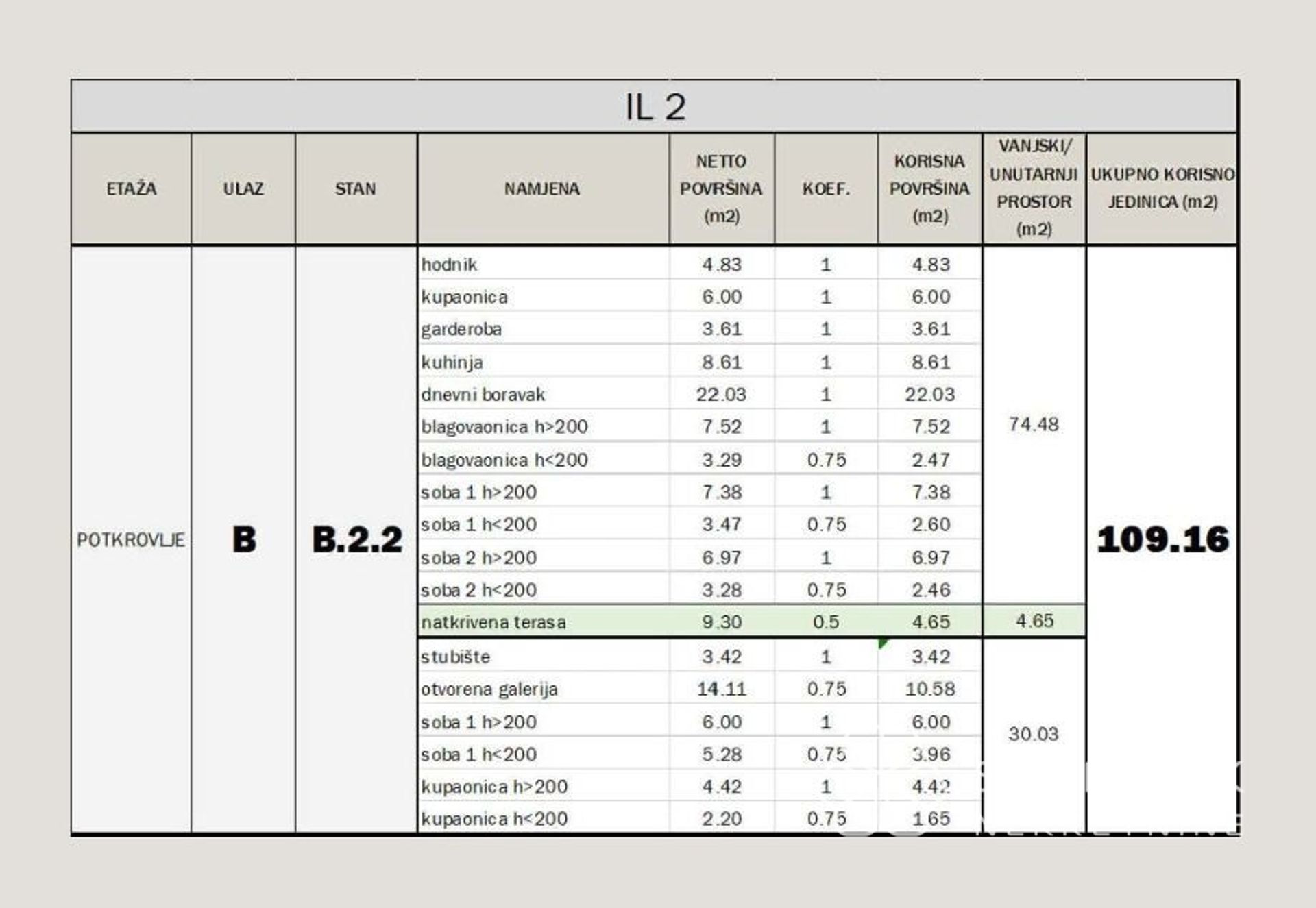This screenshot has width=1316, height=908.
Task: Select the blagovaonica h<200 label
Action: coord(504,460)
